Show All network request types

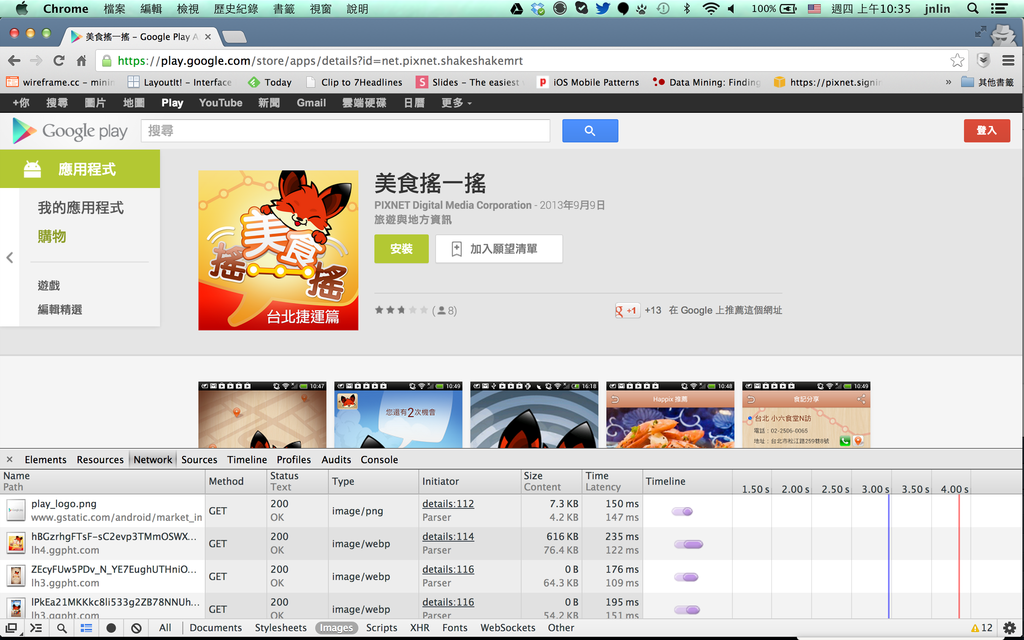pyautogui.click(x=165, y=628)
